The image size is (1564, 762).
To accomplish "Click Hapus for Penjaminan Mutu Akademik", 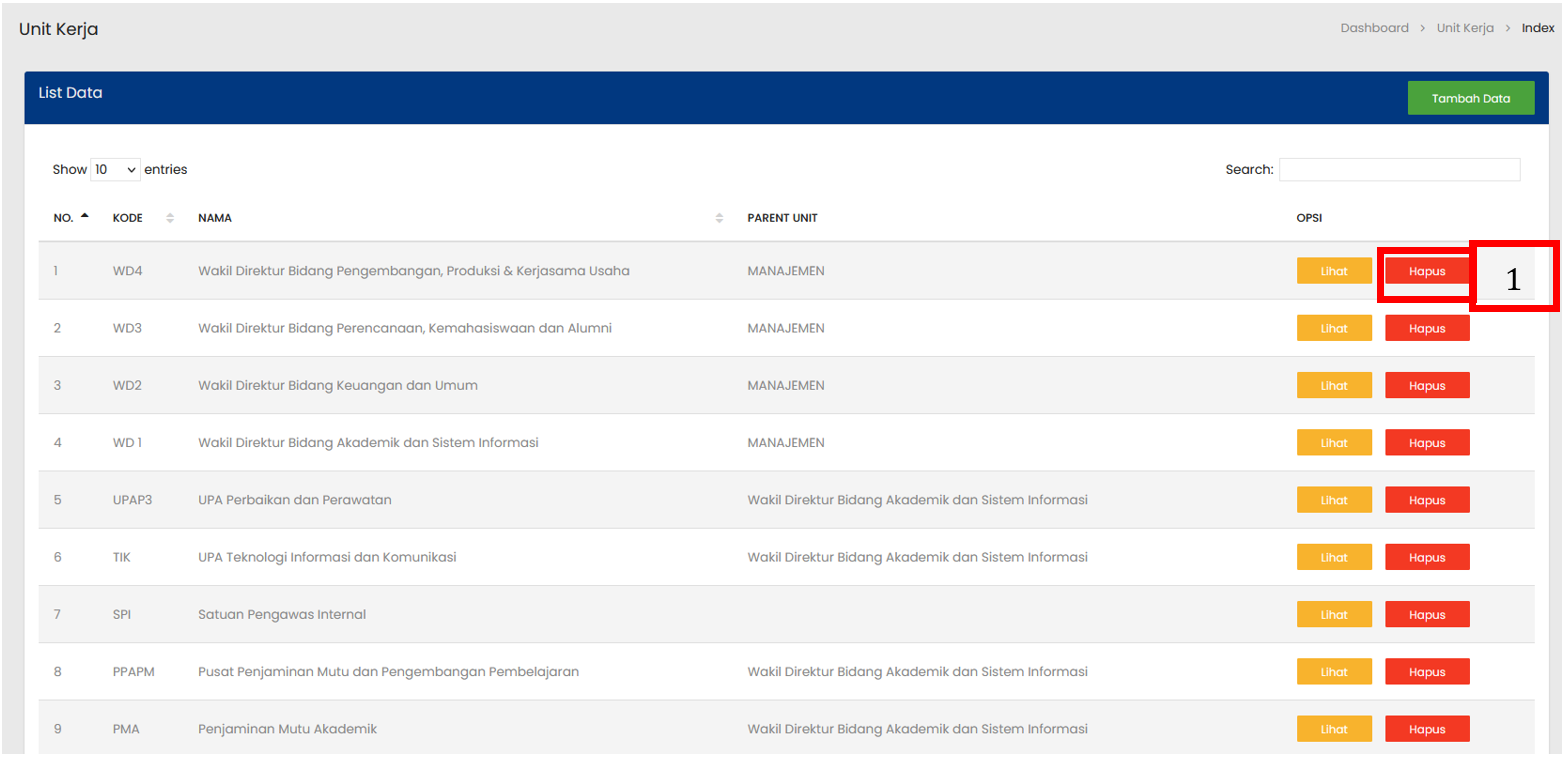I will (x=1426, y=729).
